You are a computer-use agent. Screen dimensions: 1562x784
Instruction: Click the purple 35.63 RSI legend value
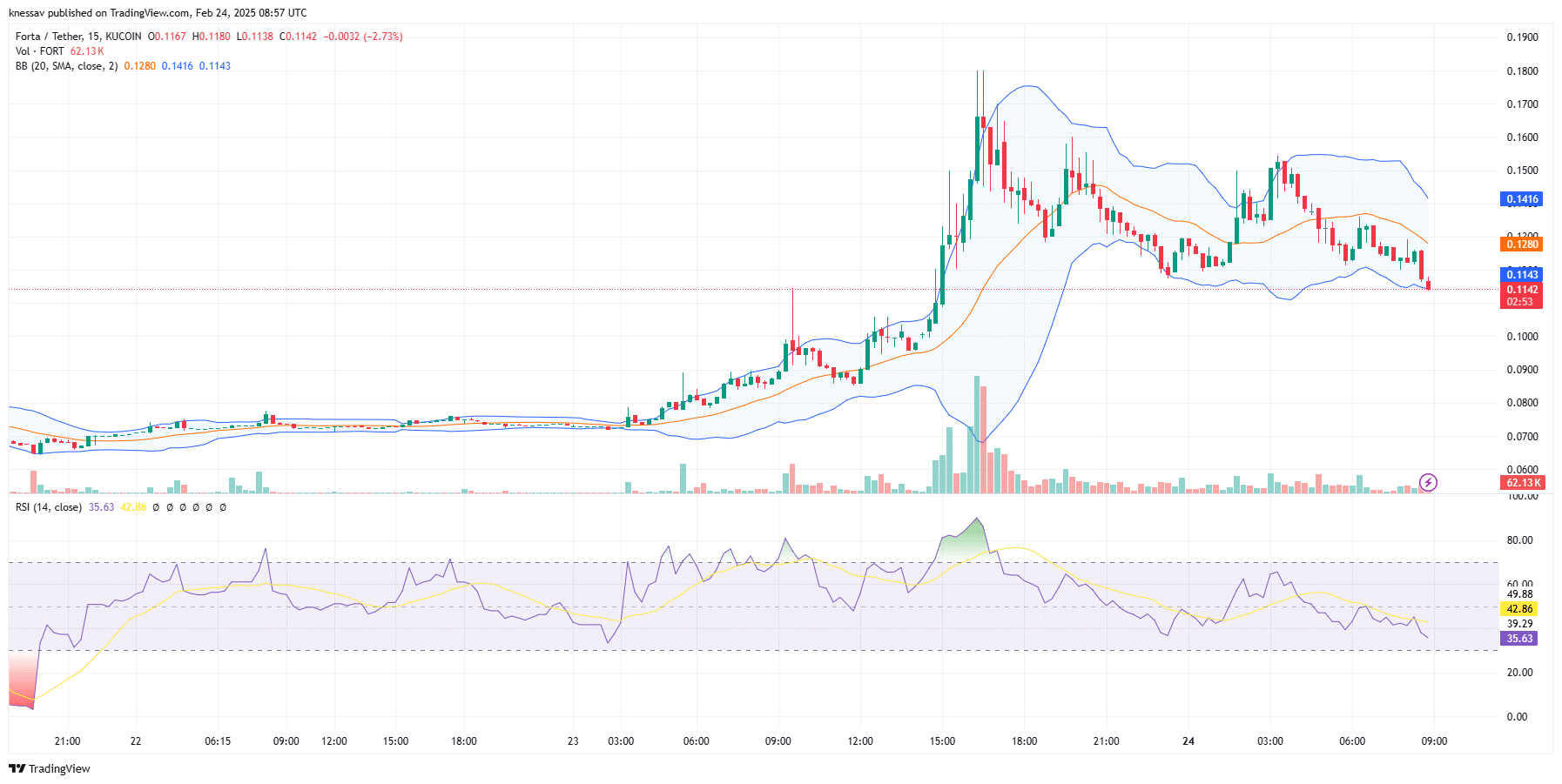tap(101, 507)
